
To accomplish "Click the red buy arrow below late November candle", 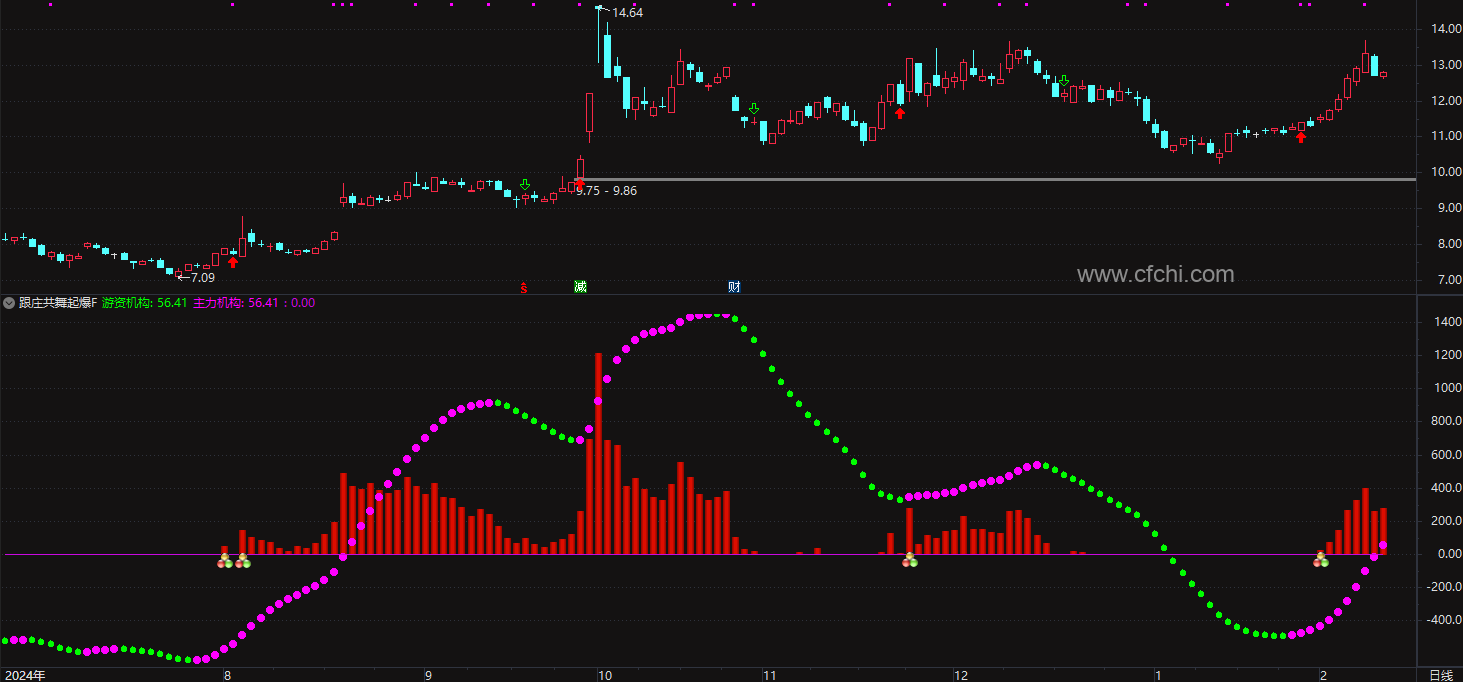I will (900, 113).
